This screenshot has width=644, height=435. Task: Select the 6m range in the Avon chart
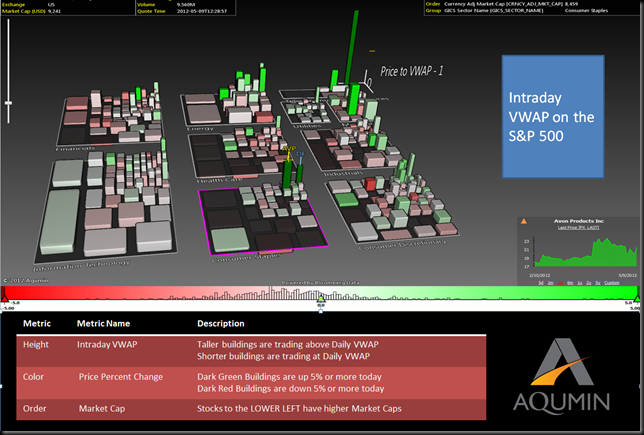tap(570, 283)
